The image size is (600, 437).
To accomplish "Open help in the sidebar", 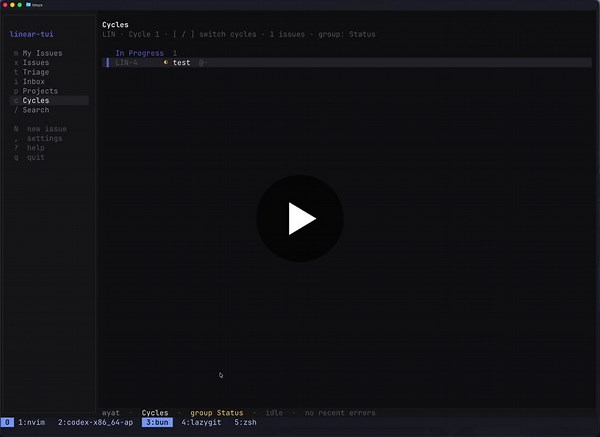I will 36,148.
